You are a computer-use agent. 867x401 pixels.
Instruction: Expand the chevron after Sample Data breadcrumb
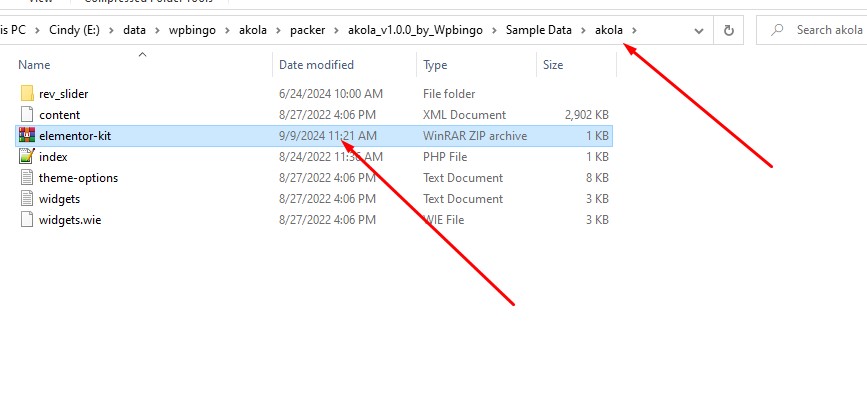pos(583,30)
